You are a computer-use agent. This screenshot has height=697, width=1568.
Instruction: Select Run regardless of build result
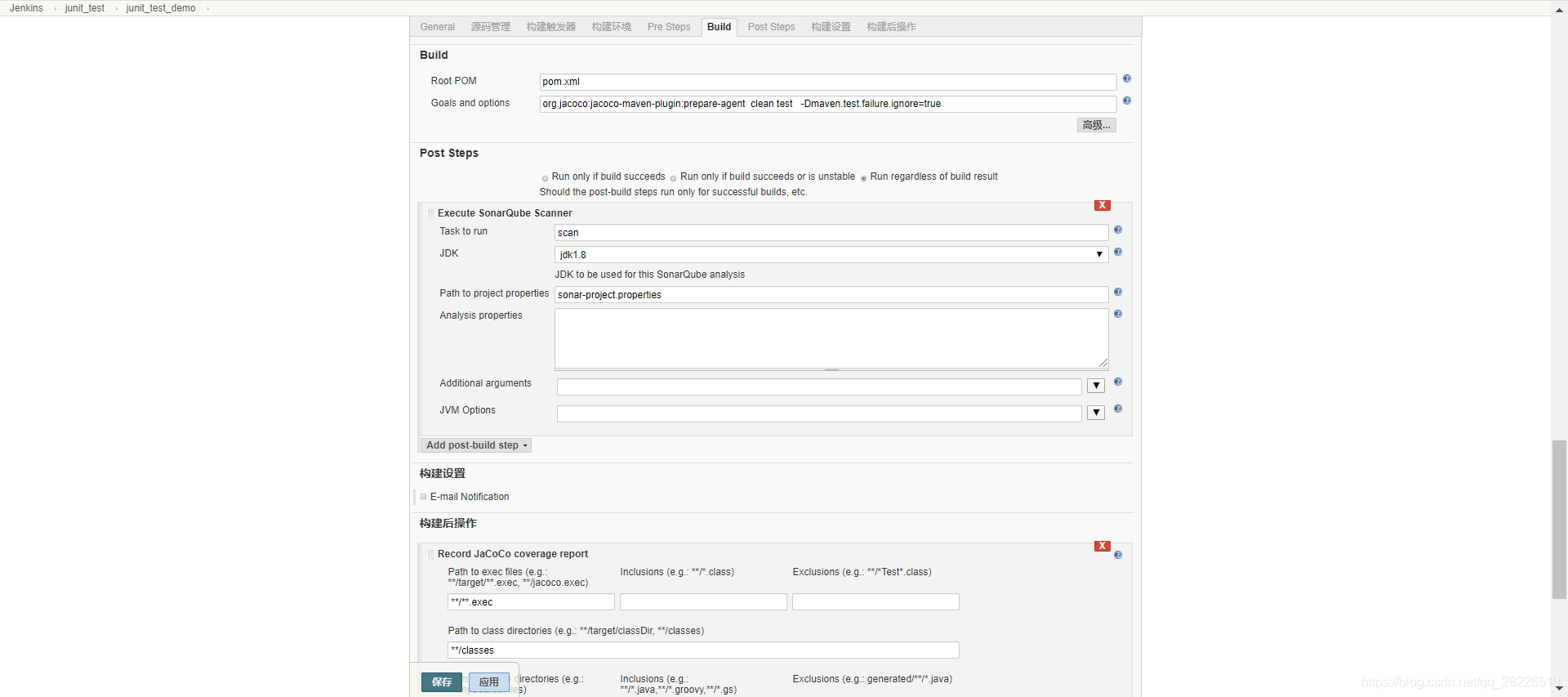click(x=863, y=178)
